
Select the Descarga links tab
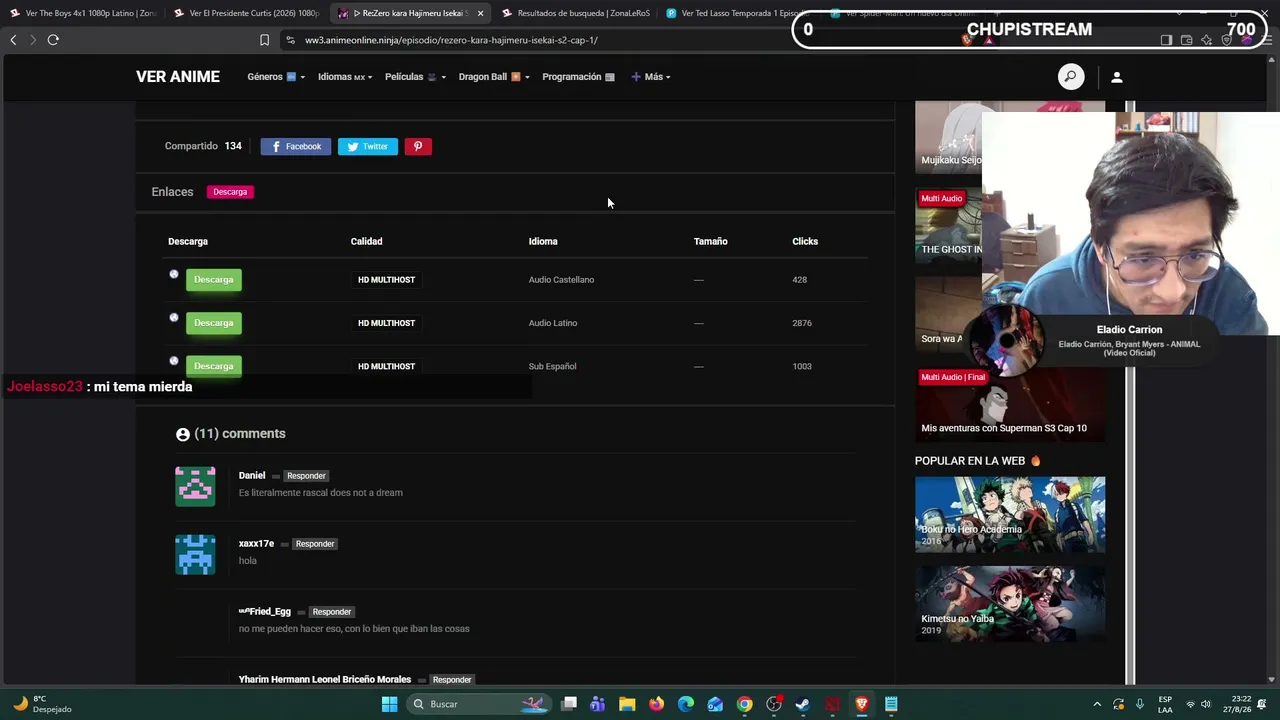230,192
